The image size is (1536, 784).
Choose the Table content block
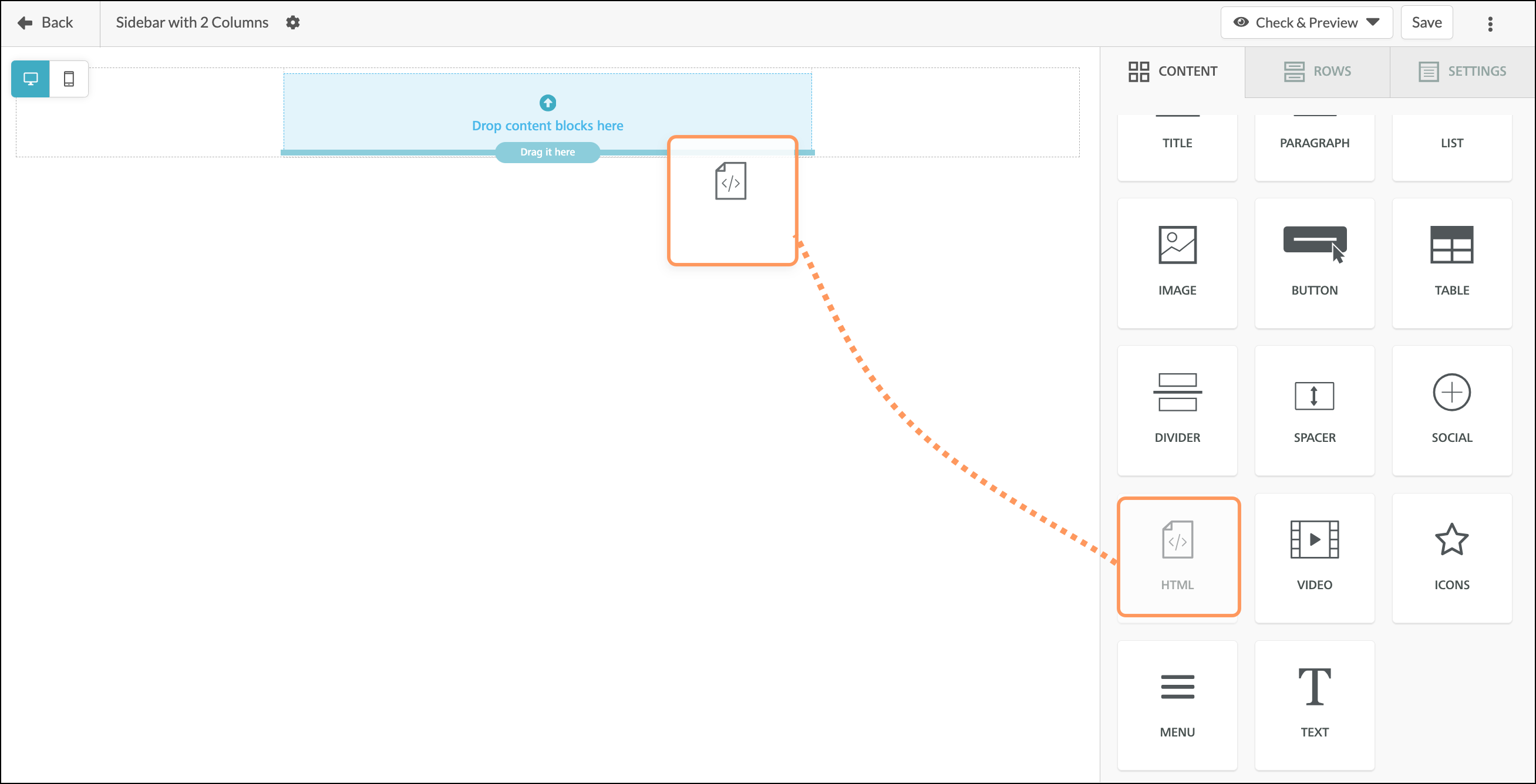click(1451, 263)
